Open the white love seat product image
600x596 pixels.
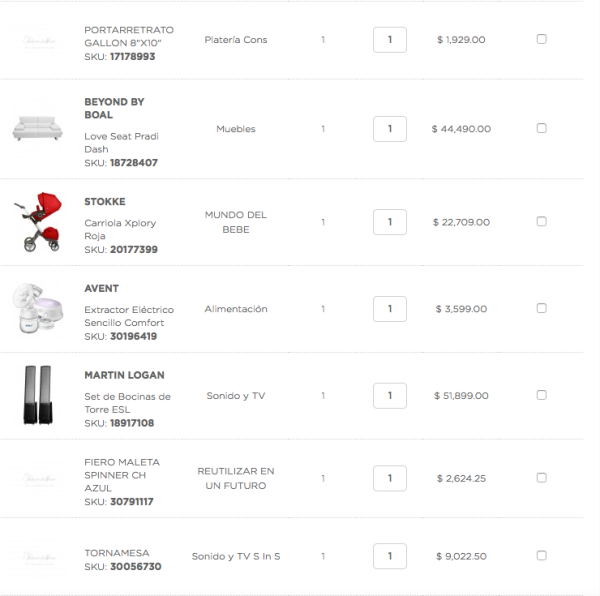coord(38,129)
